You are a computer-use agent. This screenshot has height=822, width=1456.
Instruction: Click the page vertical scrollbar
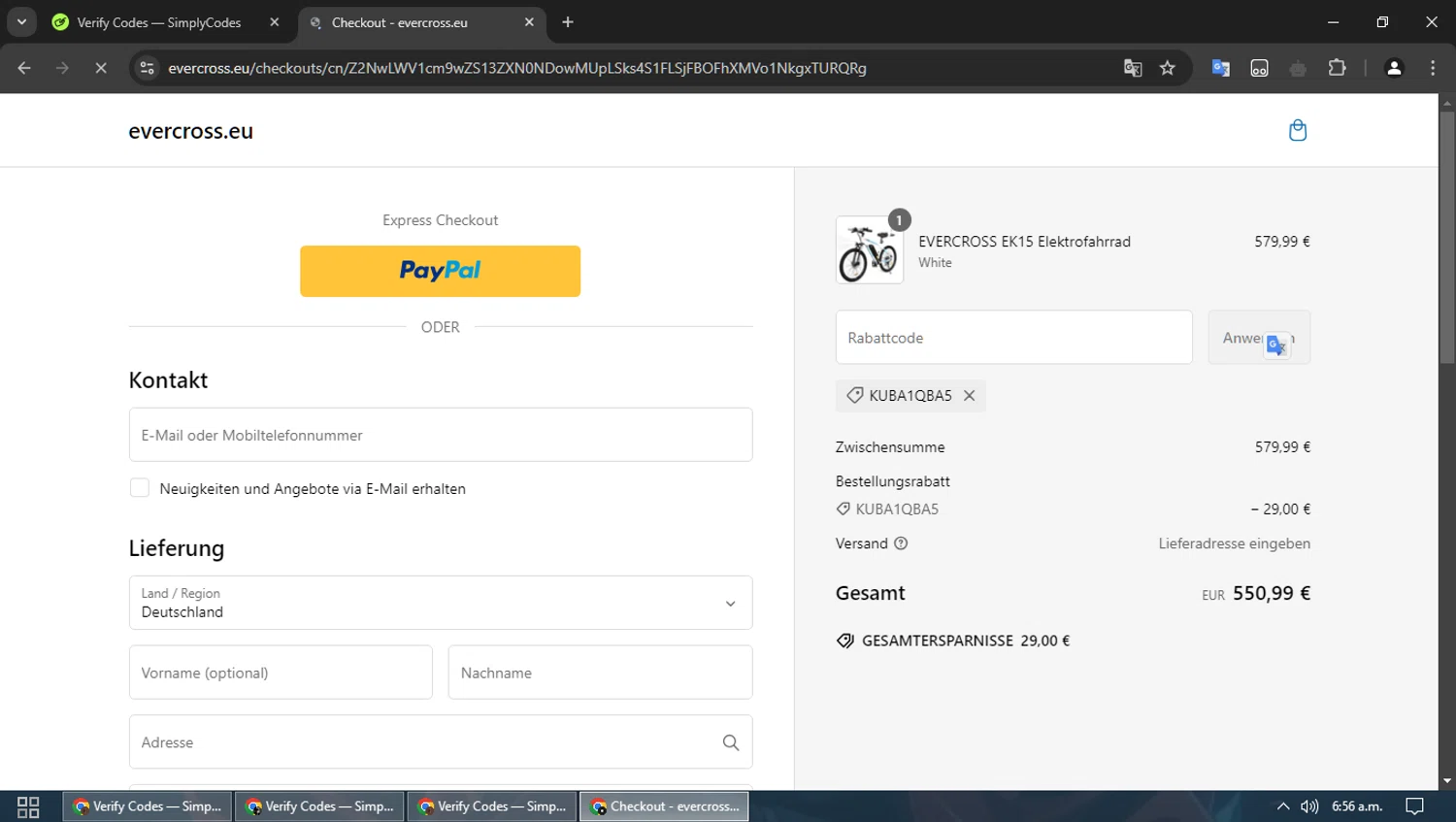pos(1447,238)
